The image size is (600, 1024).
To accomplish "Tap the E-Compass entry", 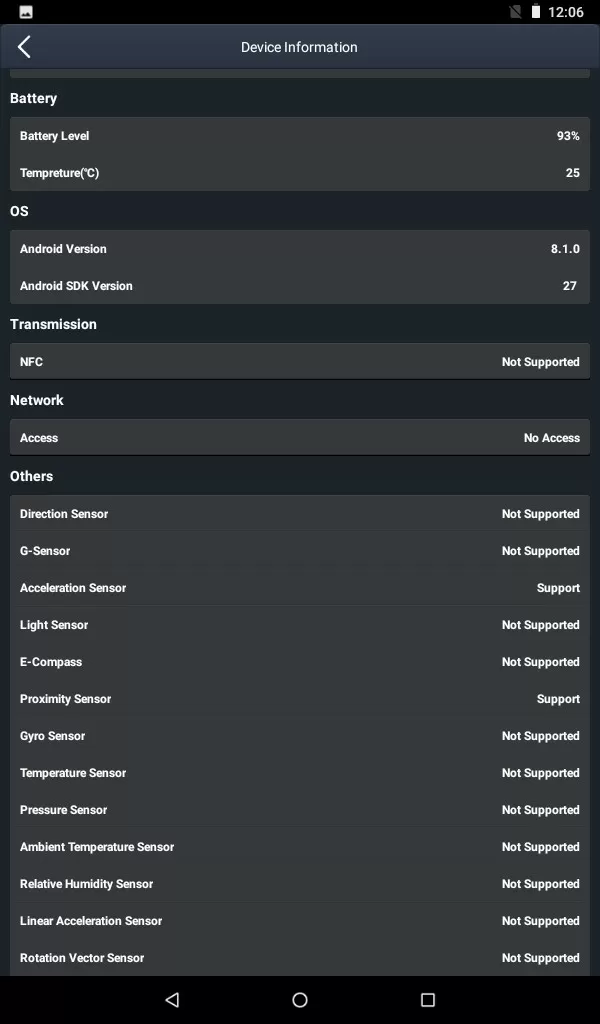I will pyautogui.click(x=300, y=662).
